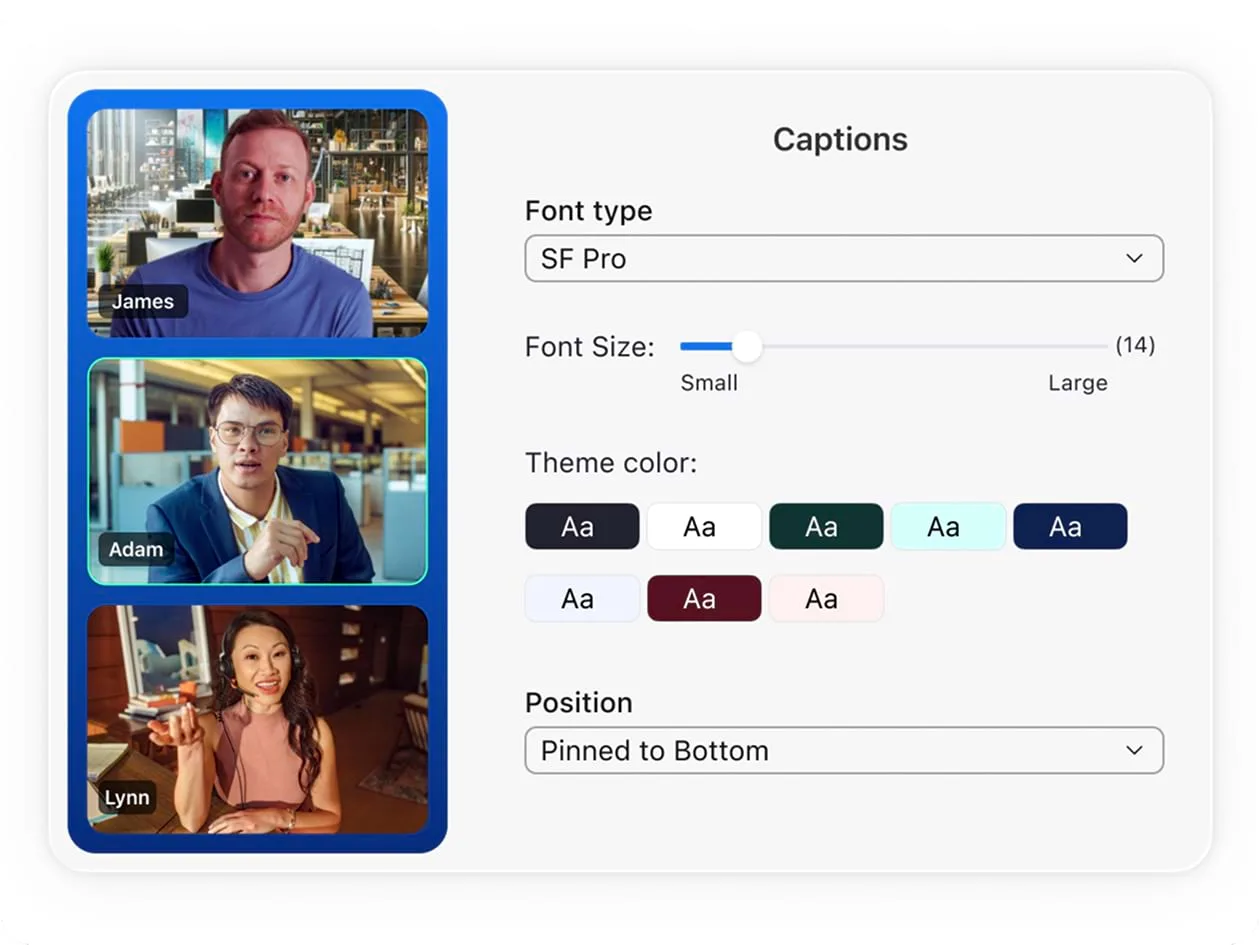
Task: Click the chevron arrow in Font type box
Action: click(1134, 259)
